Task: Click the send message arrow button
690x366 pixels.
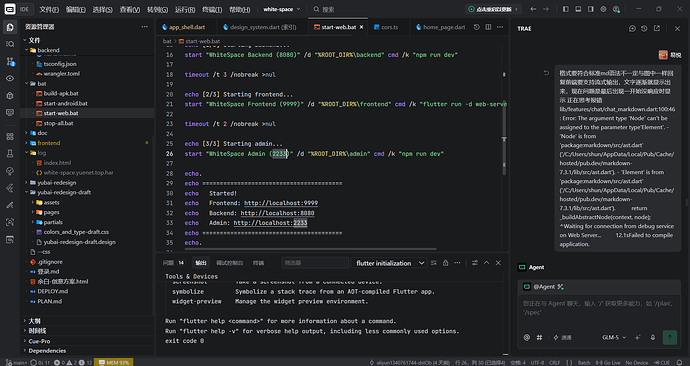Action: tap(670, 337)
